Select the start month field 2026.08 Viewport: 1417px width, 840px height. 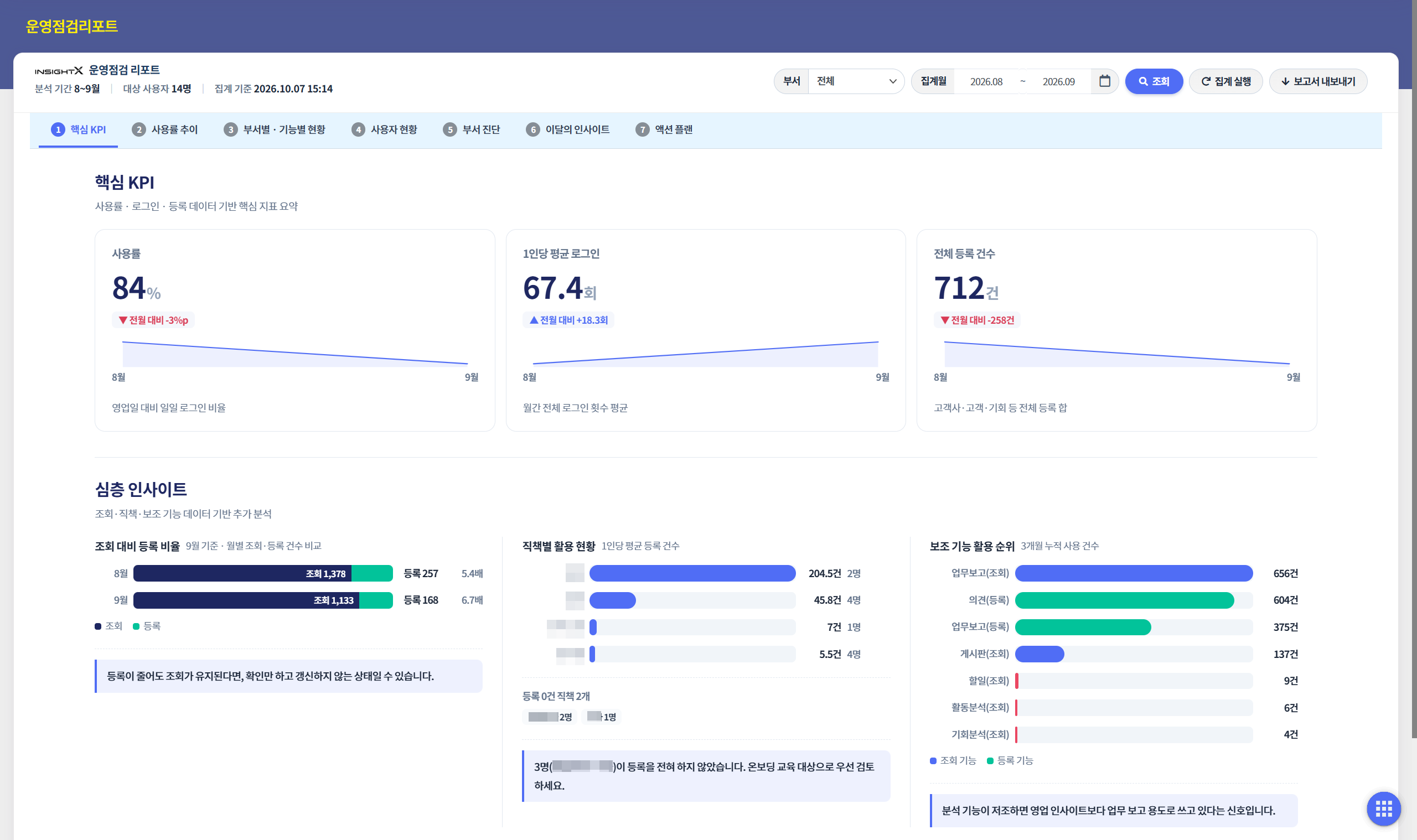pyautogui.click(x=986, y=81)
